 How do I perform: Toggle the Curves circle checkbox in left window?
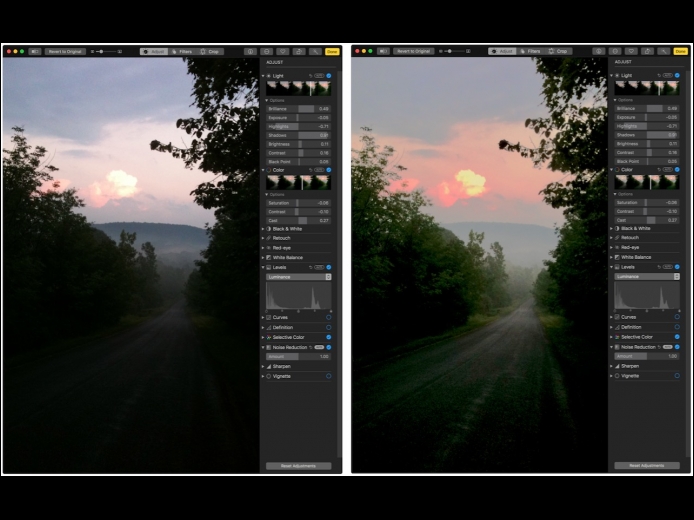(328, 317)
